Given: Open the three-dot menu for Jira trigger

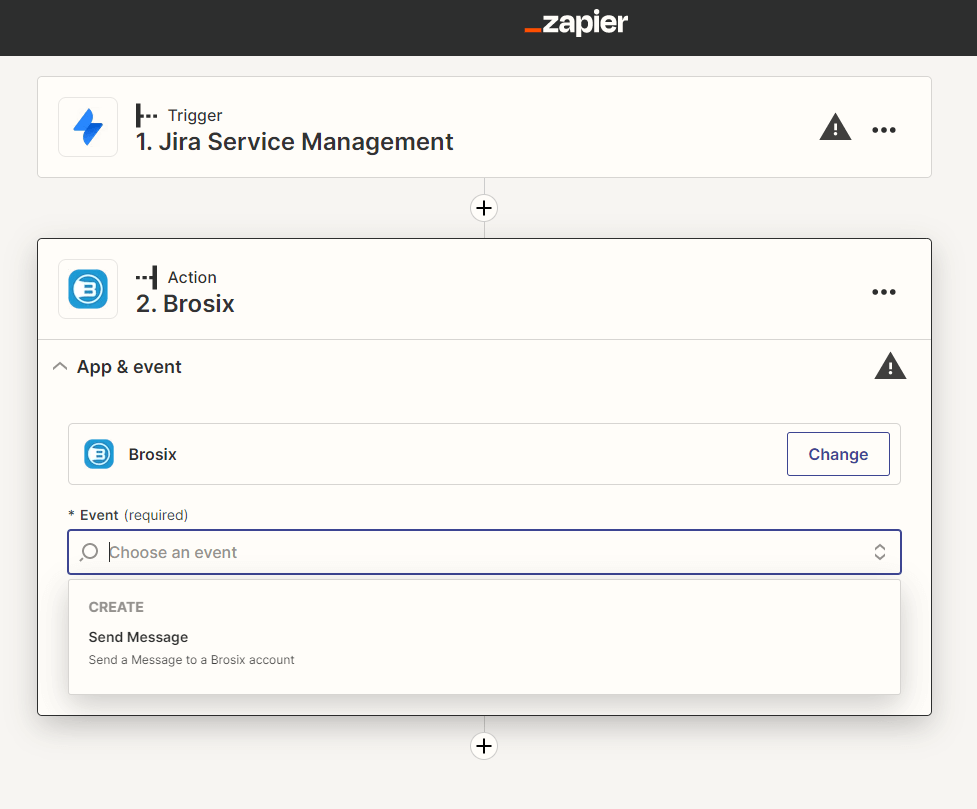Looking at the screenshot, I should [x=884, y=130].
